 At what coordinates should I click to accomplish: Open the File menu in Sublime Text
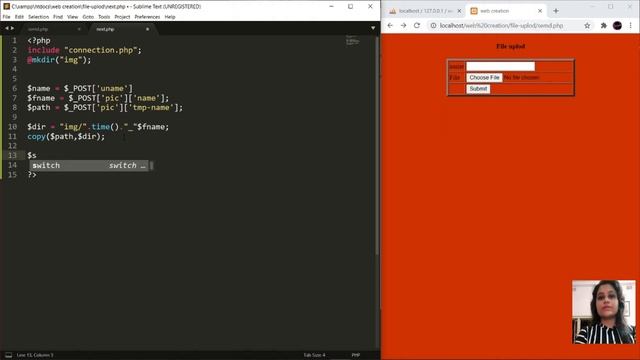(x=7, y=17)
